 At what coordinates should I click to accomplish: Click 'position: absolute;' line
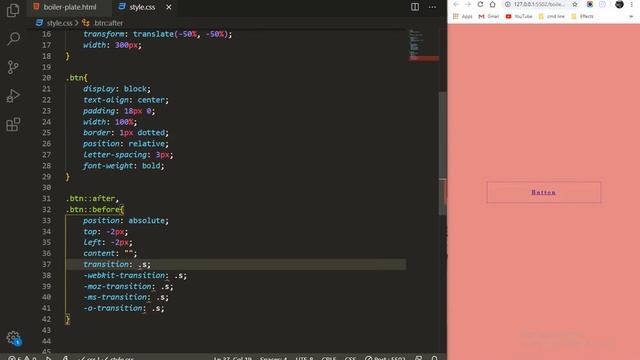(x=126, y=220)
